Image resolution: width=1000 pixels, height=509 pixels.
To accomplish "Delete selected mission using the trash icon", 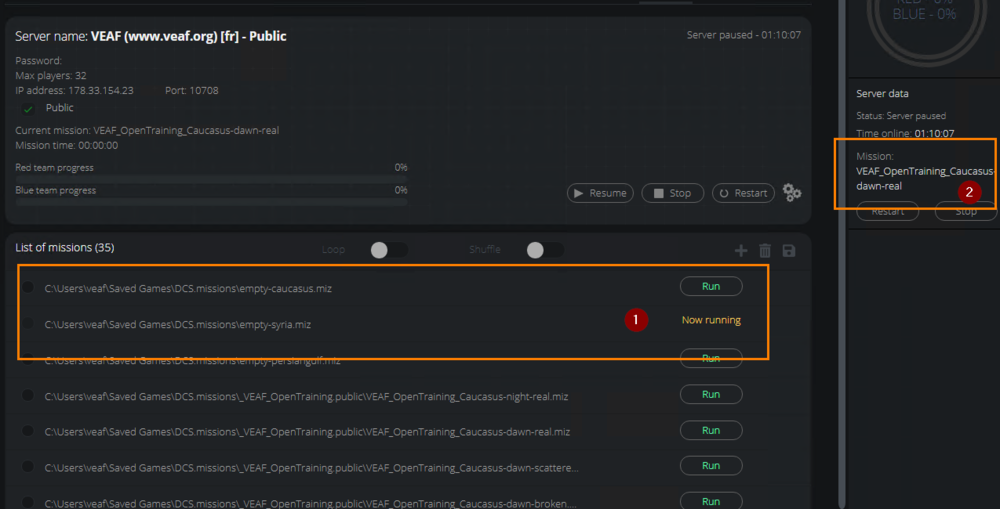I will [x=765, y=250].
